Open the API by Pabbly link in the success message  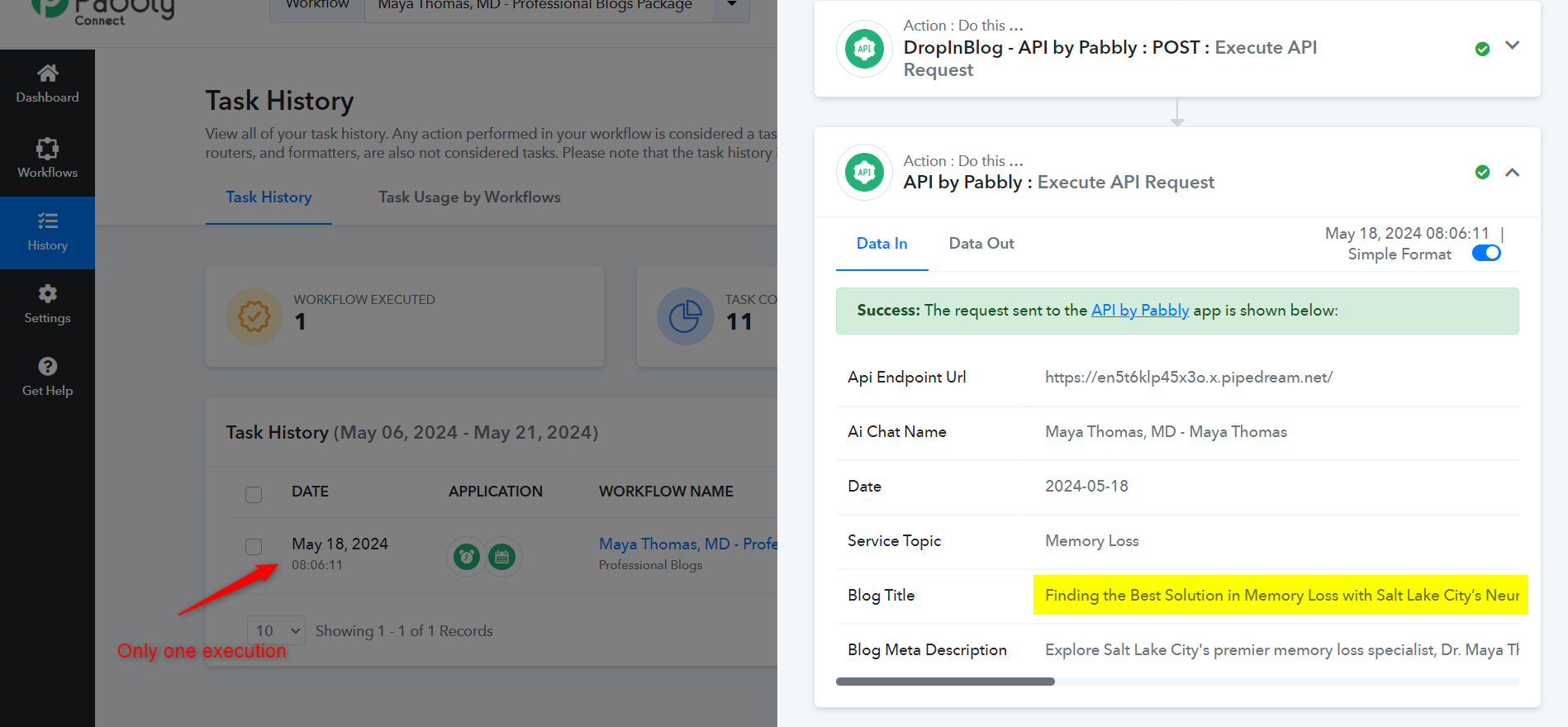point(1140,311)
